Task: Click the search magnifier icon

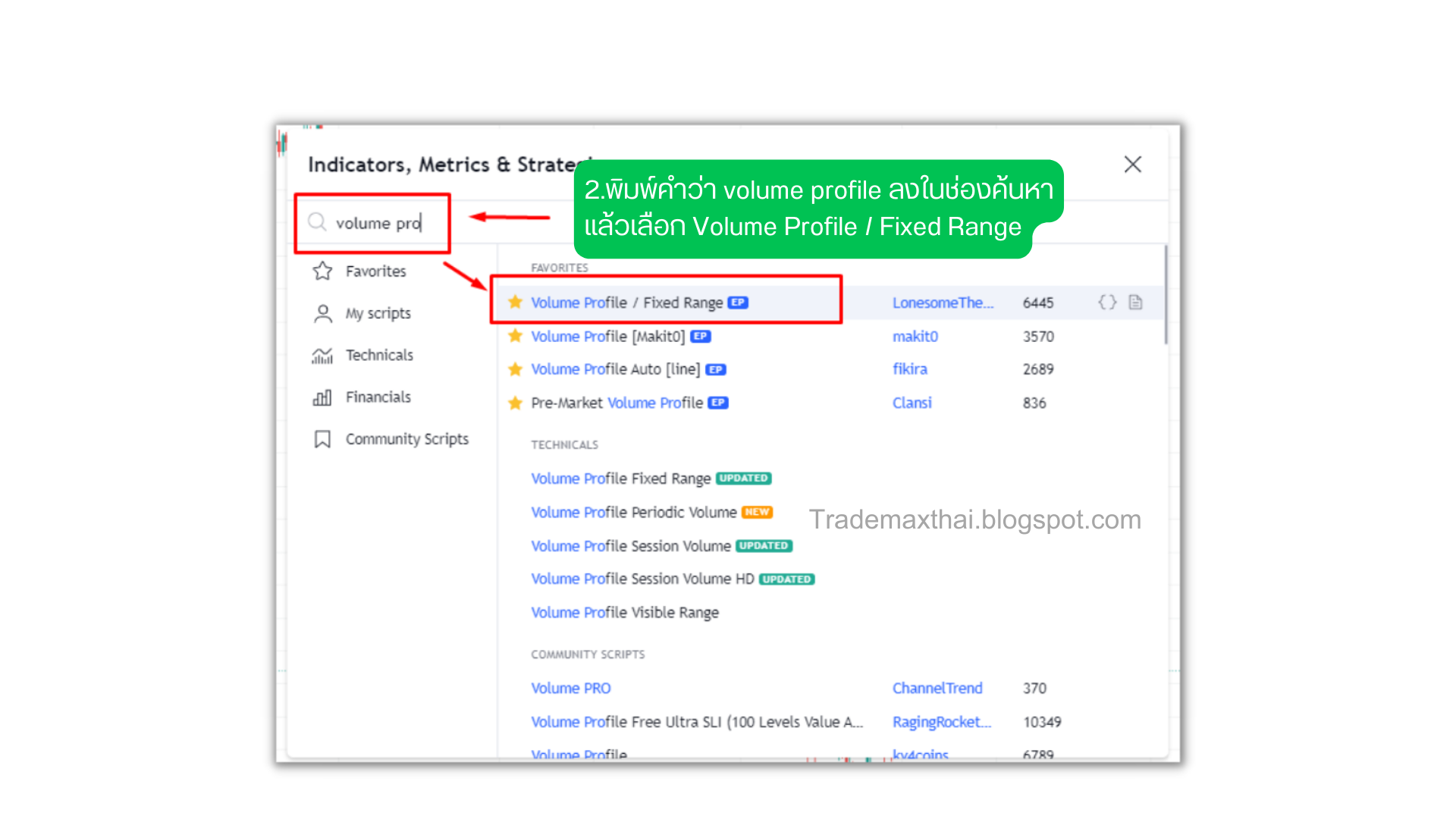Action: (x=317, y=222)
